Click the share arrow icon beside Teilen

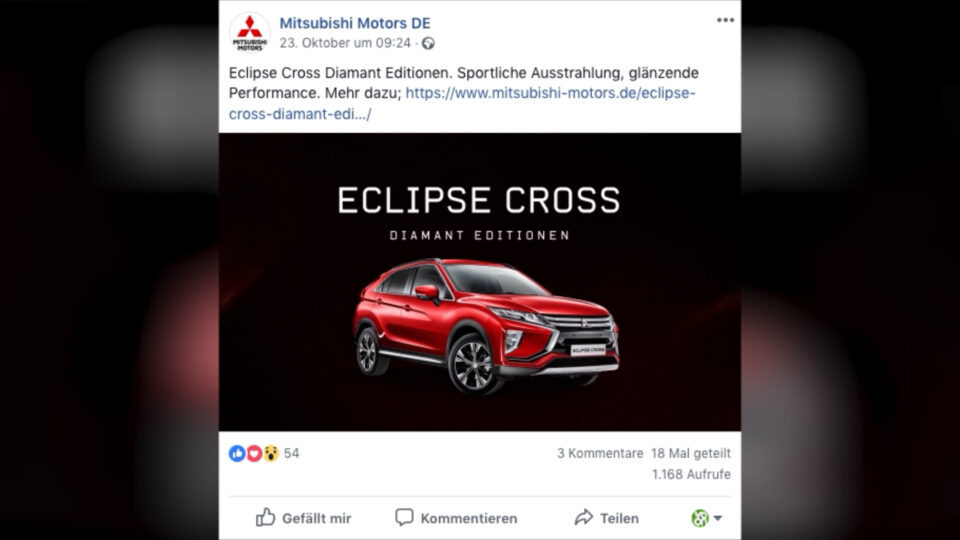click(583, 517)
